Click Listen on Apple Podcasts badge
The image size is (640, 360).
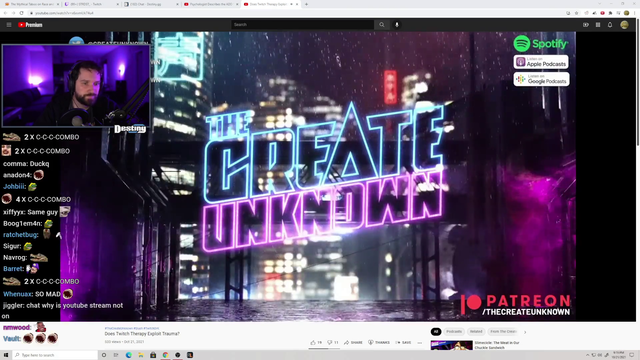point(541,62)
